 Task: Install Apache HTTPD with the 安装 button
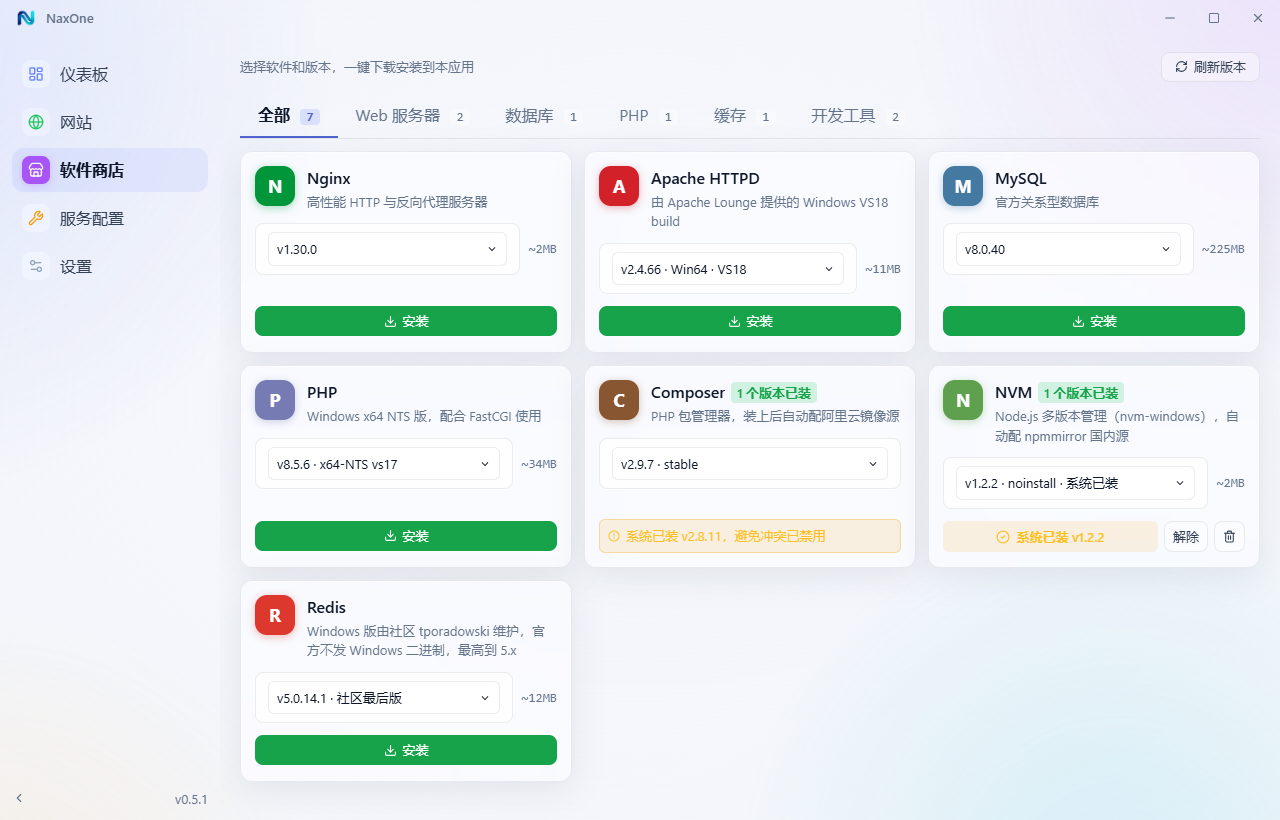750,321
